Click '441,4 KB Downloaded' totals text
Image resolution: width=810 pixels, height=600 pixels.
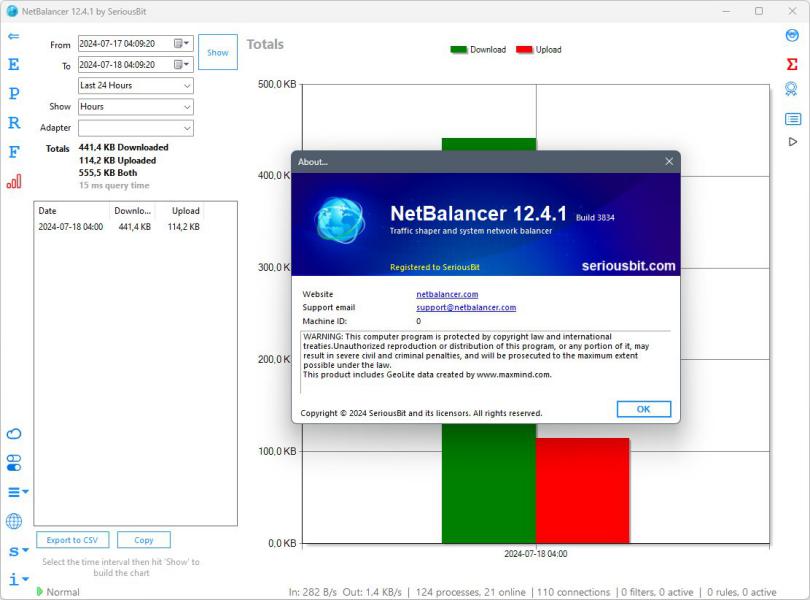(x=123, y=147)
